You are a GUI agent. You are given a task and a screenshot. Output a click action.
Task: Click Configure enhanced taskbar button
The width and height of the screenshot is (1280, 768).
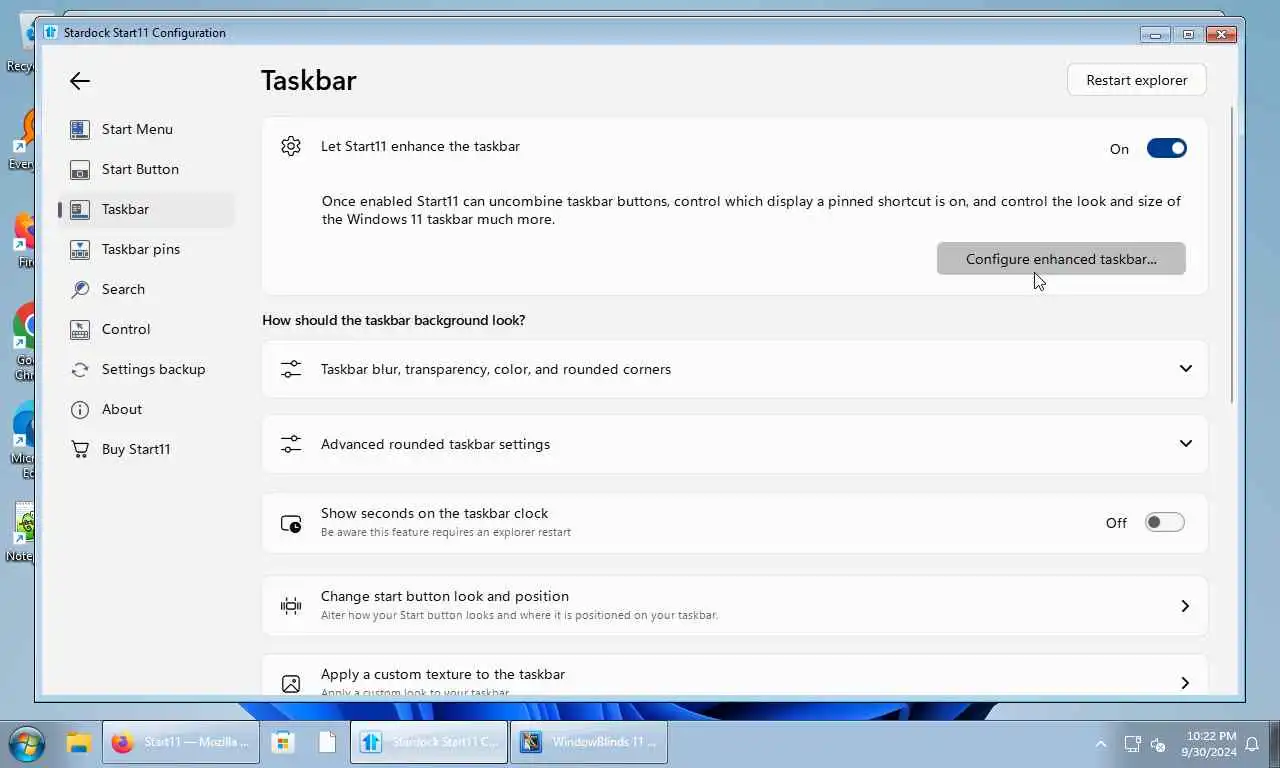click(1061, 259)
